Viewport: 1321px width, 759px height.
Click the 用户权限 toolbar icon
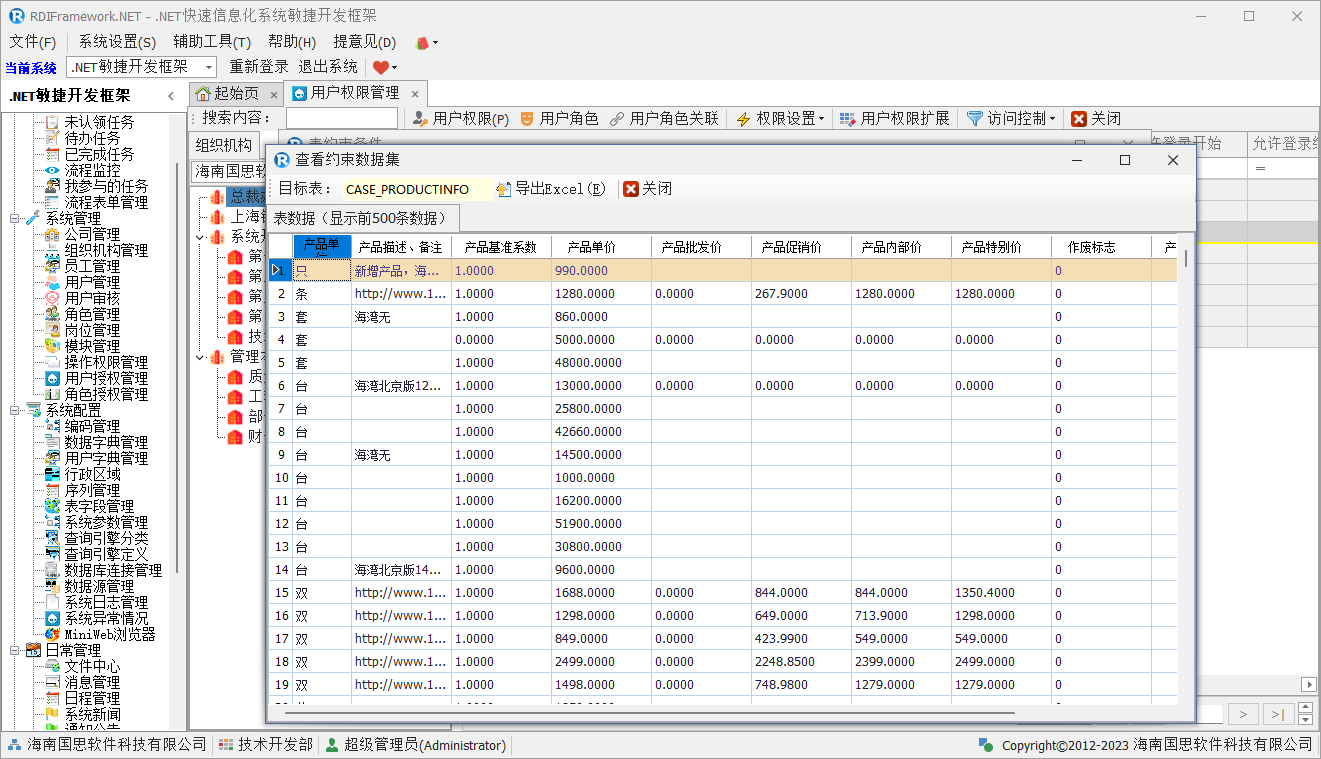(x=421, y=119)
